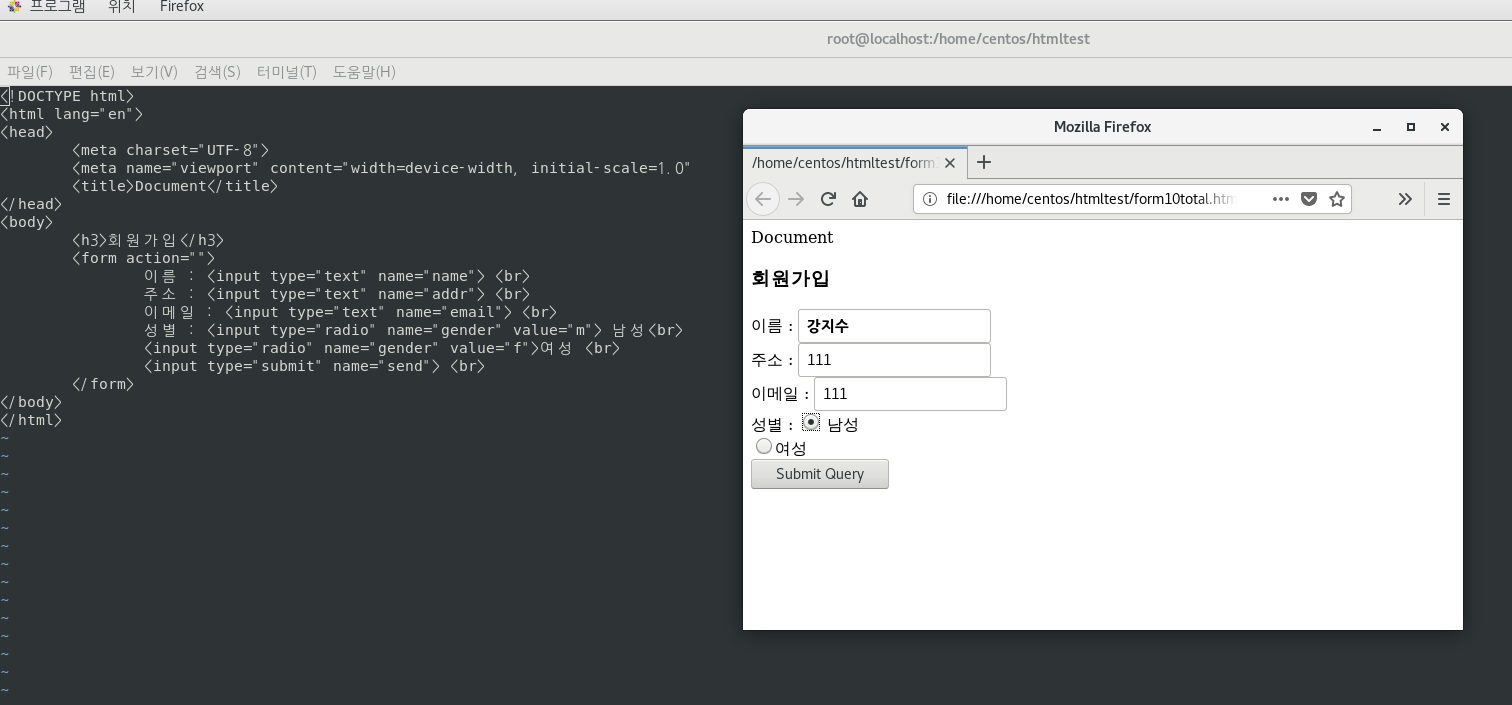Image resolution: width=1512 pixels, height=705 pixels.
Task: Open the 프로그램 applications menu
Action: [x=57, y=6]
